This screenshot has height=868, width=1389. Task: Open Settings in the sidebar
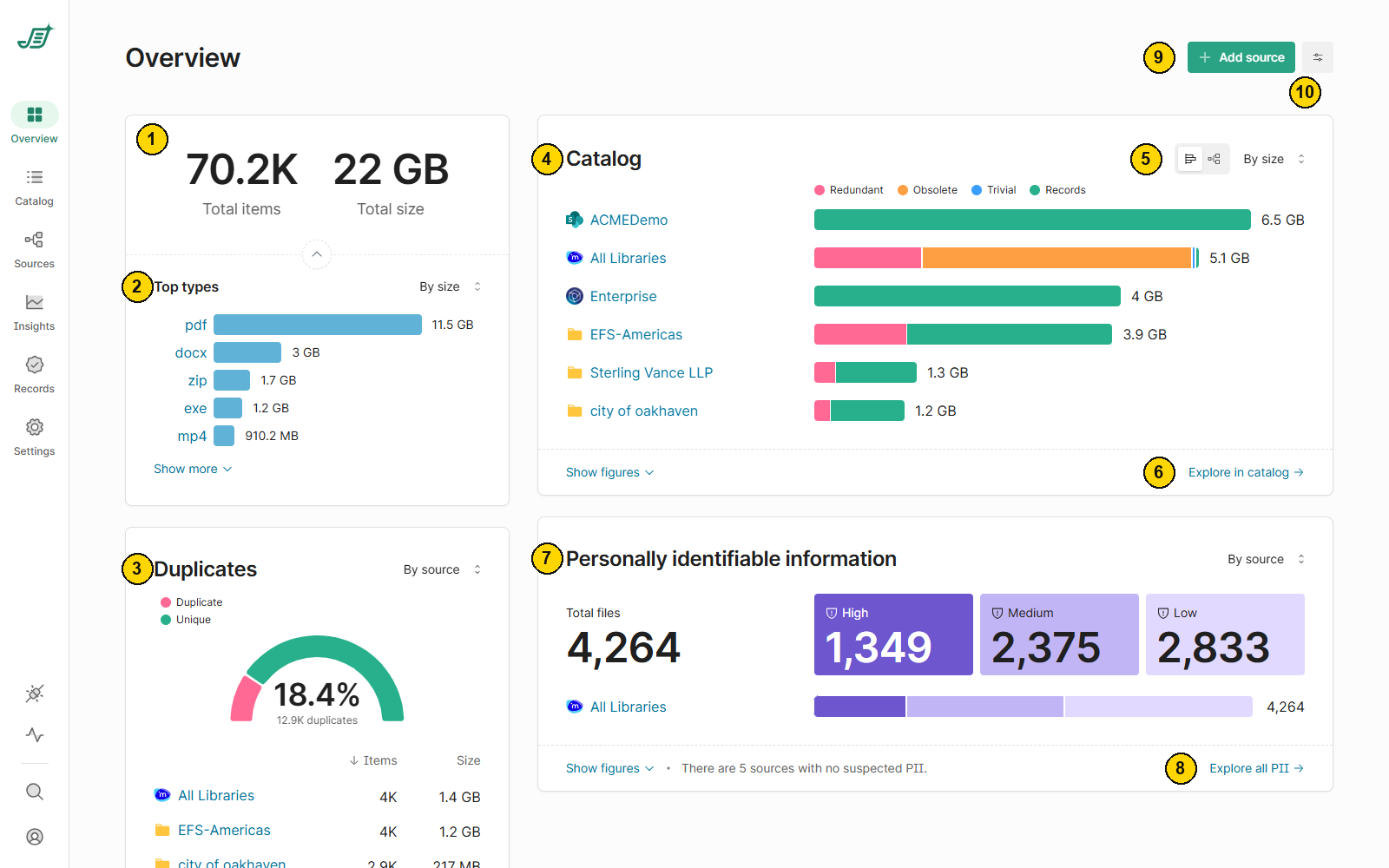(35, 437)
